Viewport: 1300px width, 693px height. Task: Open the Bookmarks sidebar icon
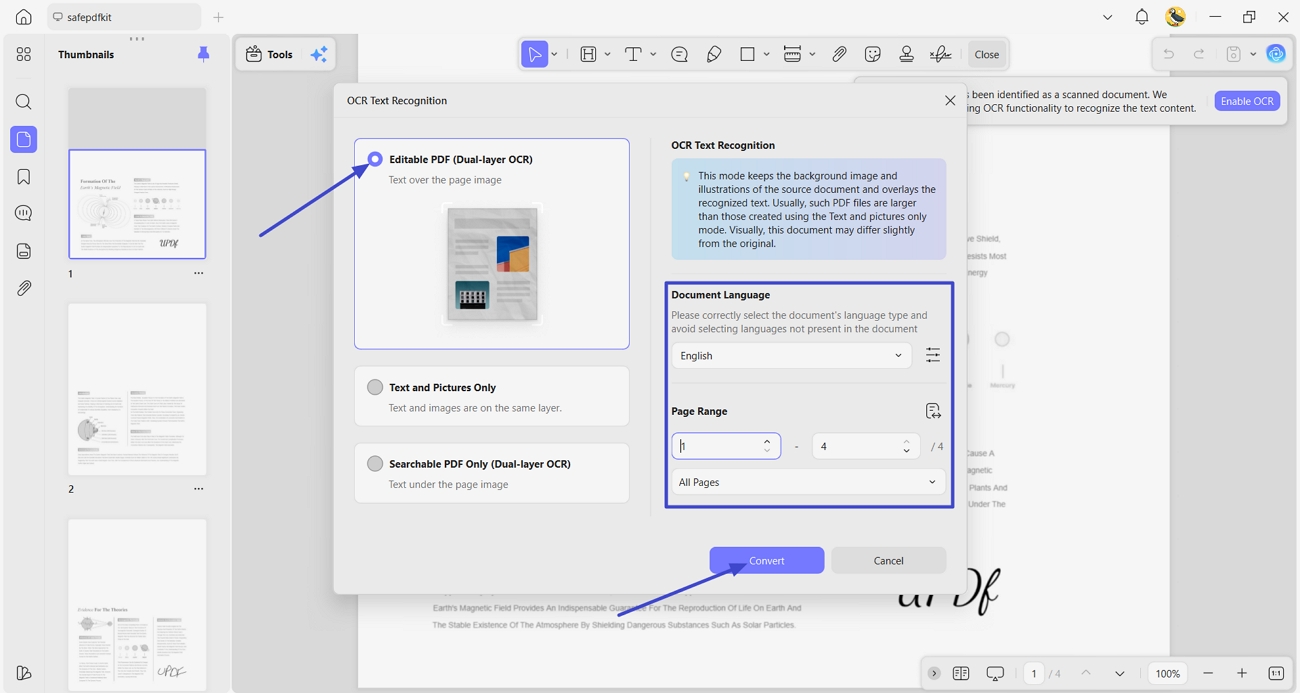[x=24, y=177]
